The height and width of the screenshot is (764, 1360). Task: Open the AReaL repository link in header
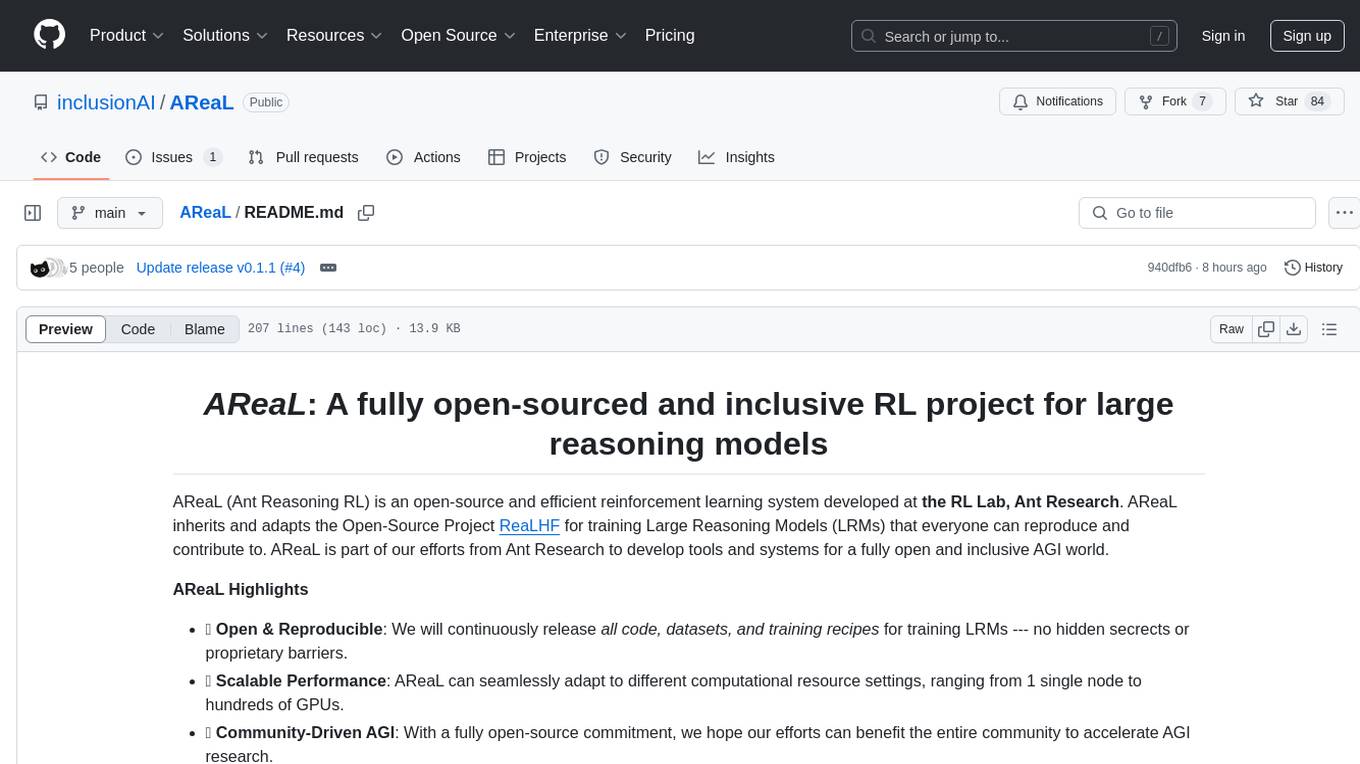(x=202, y=102)
